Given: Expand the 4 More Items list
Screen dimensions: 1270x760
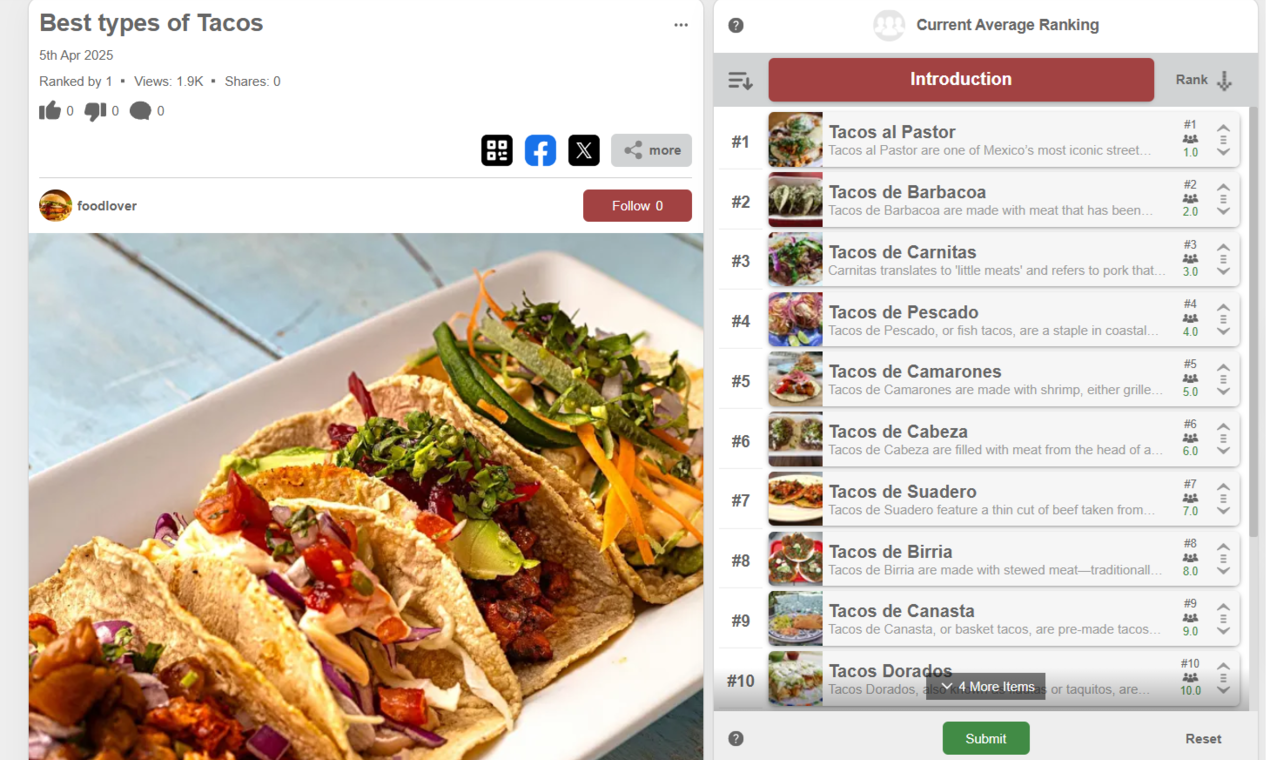Looking at the screenshot, I should pos(986,687).
